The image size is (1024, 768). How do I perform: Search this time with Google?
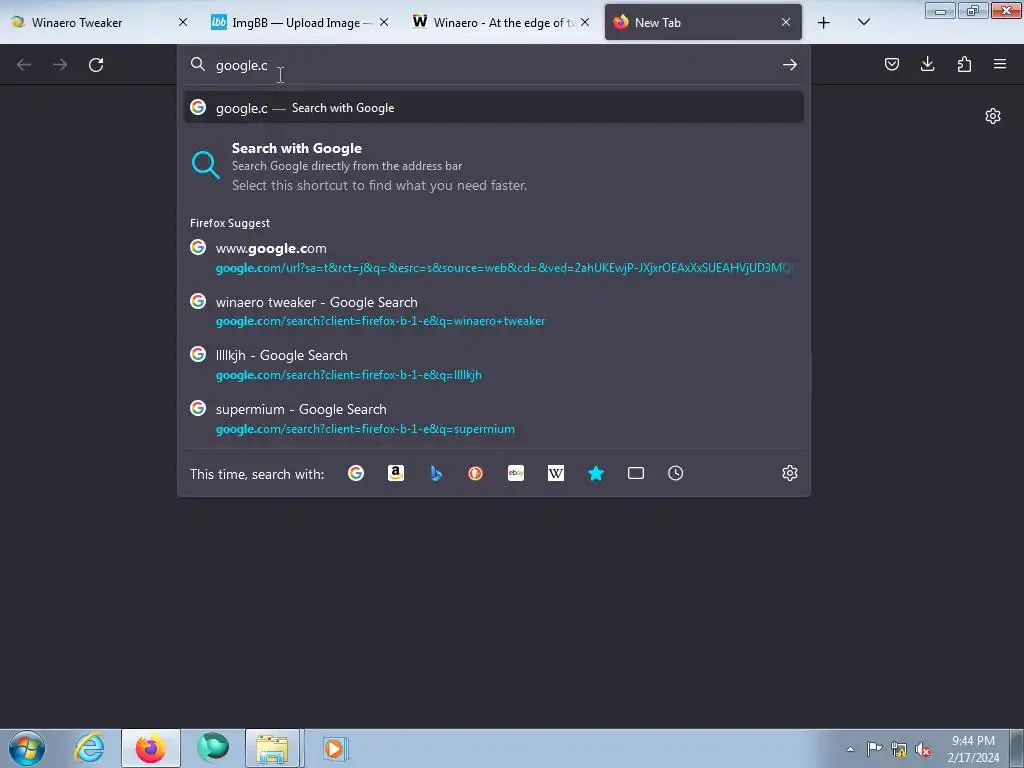356,473
